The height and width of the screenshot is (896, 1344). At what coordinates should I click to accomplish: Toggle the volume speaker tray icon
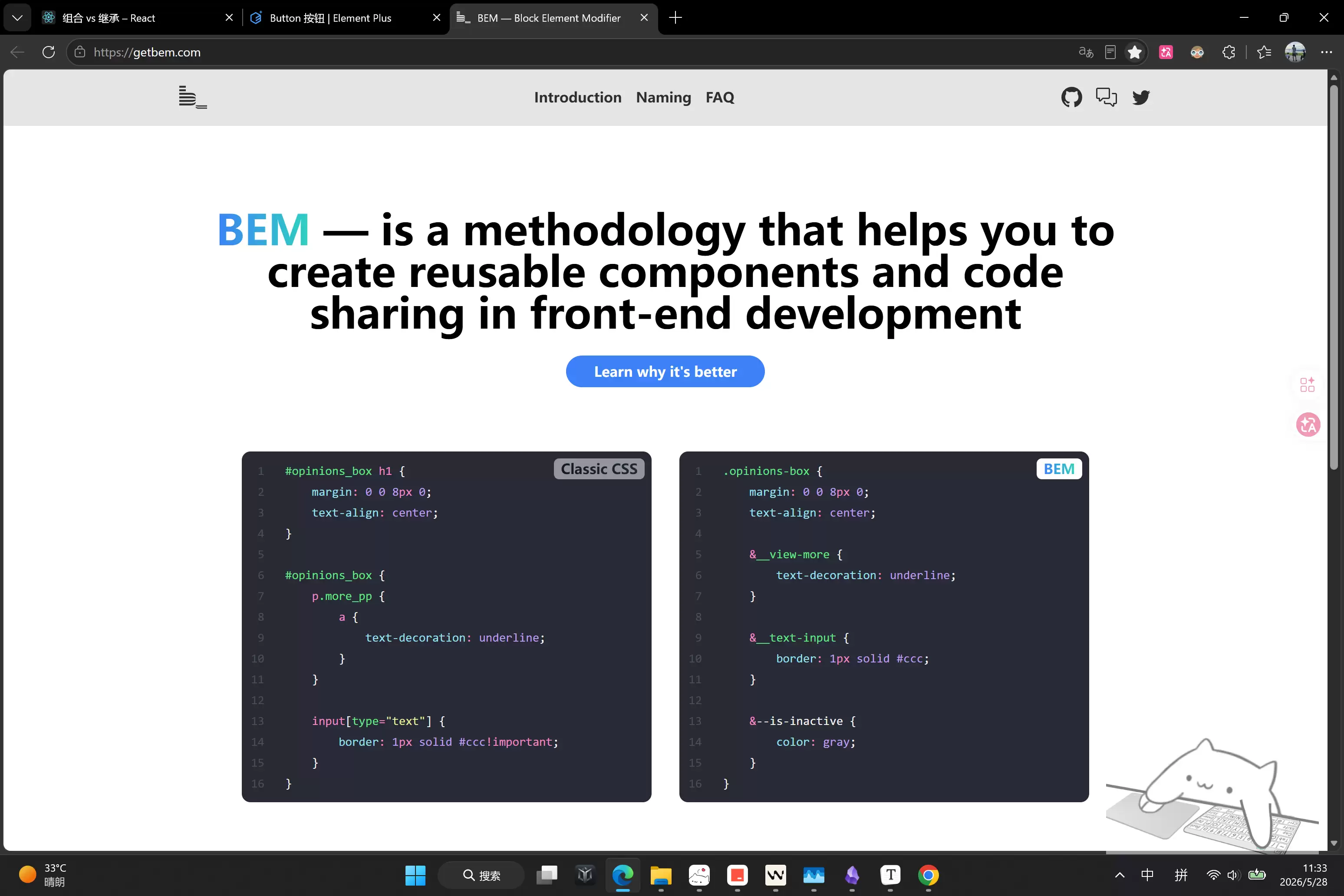coord(1232,875)
